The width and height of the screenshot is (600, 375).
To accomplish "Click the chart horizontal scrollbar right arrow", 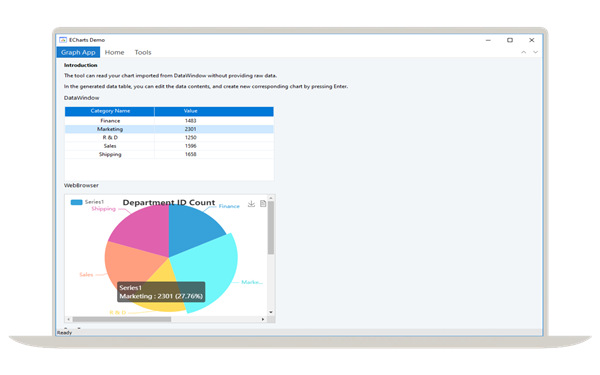I will point(263,319).
